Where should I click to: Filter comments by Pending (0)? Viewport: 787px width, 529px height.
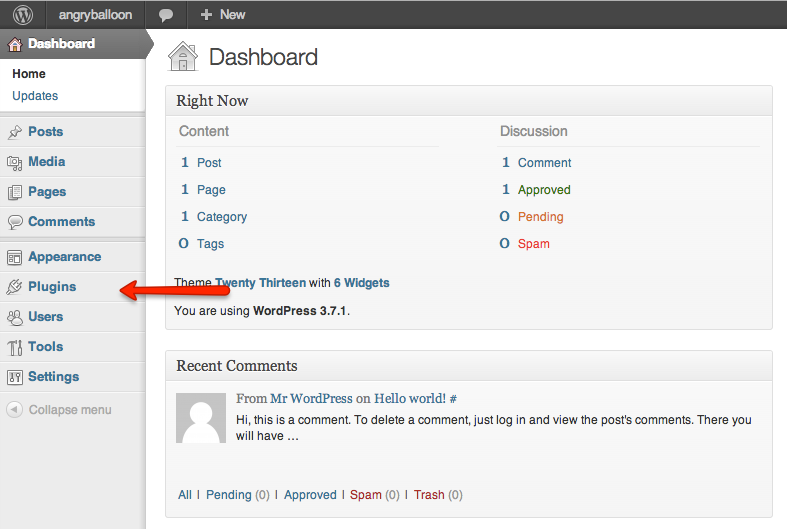[238, 495]
